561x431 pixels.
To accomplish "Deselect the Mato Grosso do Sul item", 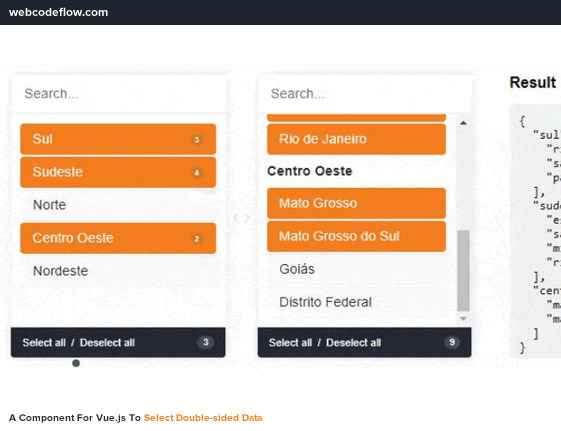I will point(356,236).
